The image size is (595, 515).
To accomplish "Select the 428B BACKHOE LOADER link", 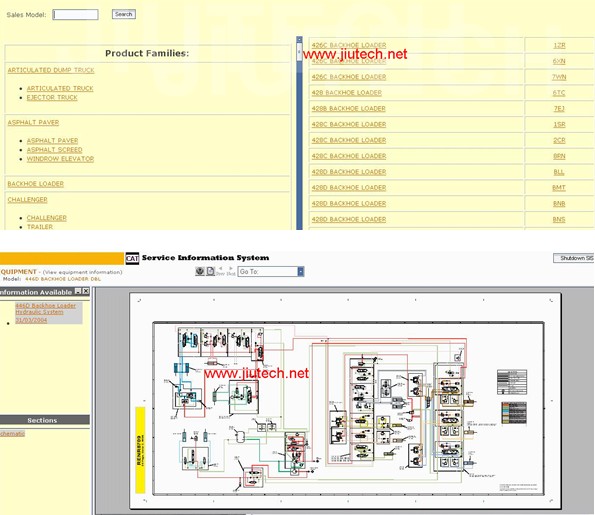I will coord(349,109).
